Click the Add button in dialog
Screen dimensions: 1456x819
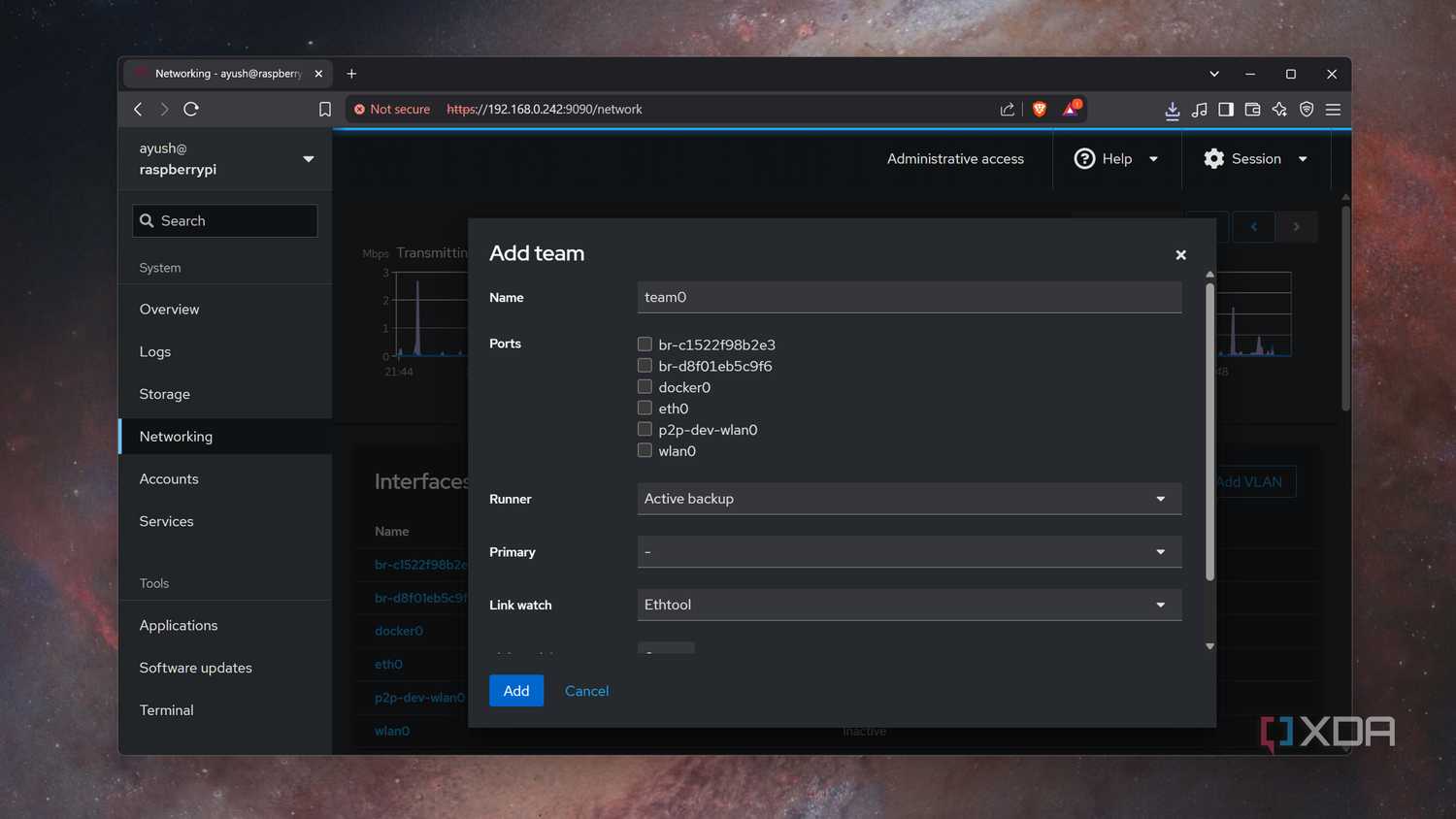tap(516, 691)
